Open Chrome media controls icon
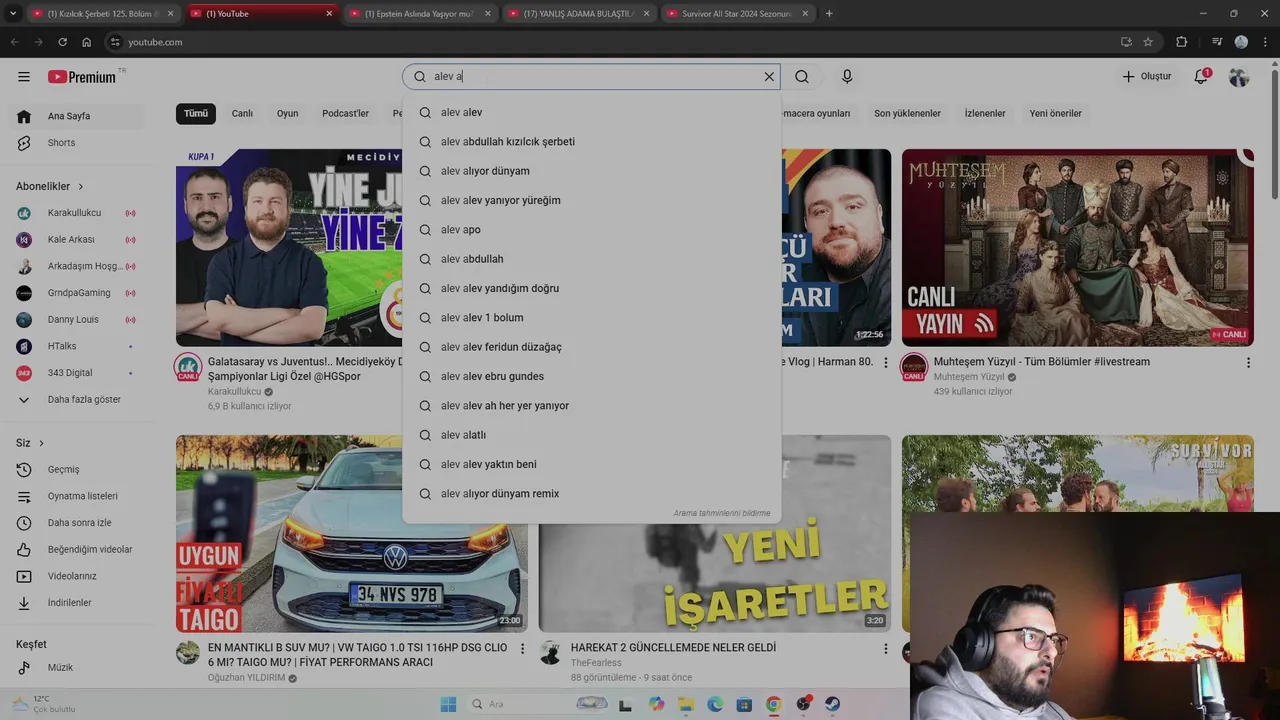Viewport: 1280px width, 720px height. click(1217, 42)
